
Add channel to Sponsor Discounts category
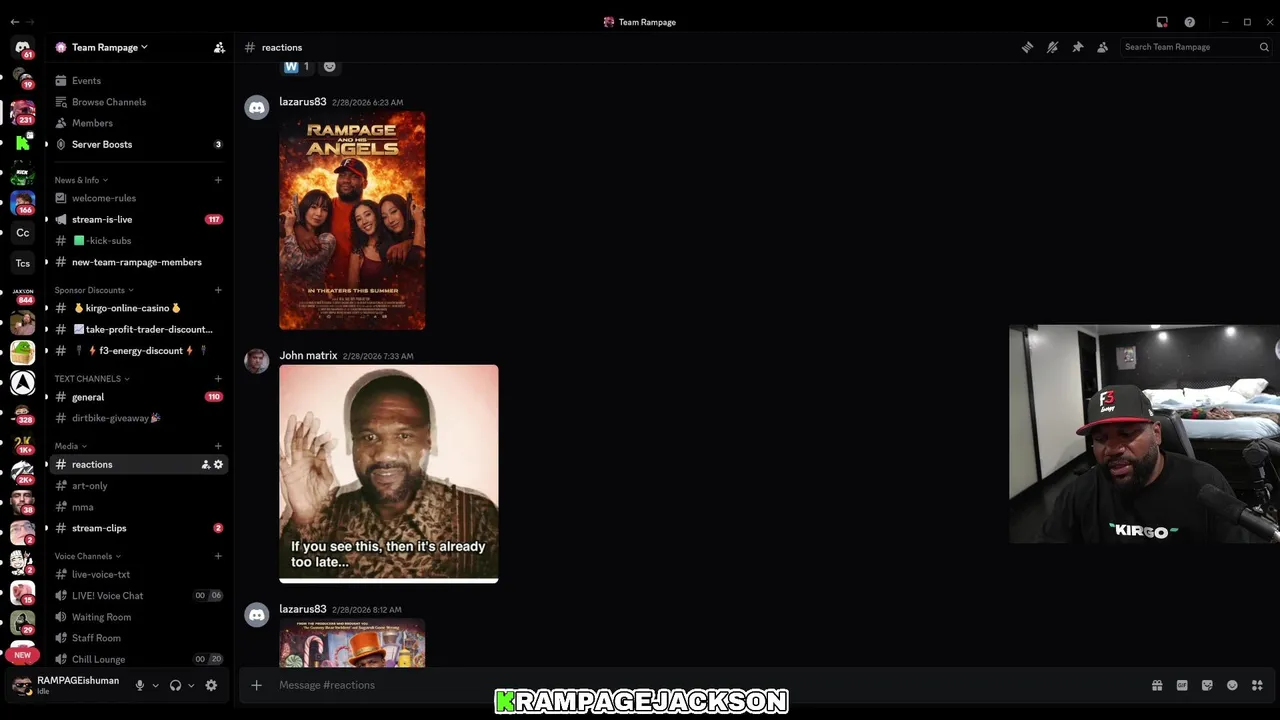pos(218,290)
